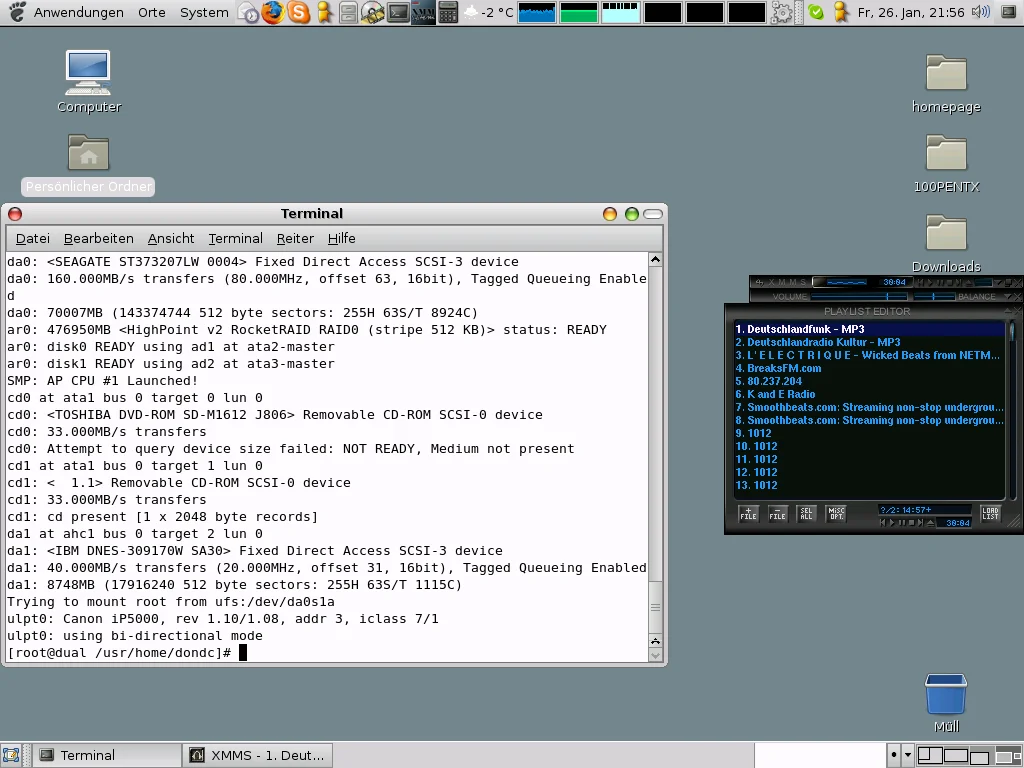The height and width of the screenshot is (768, 1024).
Task: Open the Computer desktop icon
Action: pos(88,72)
